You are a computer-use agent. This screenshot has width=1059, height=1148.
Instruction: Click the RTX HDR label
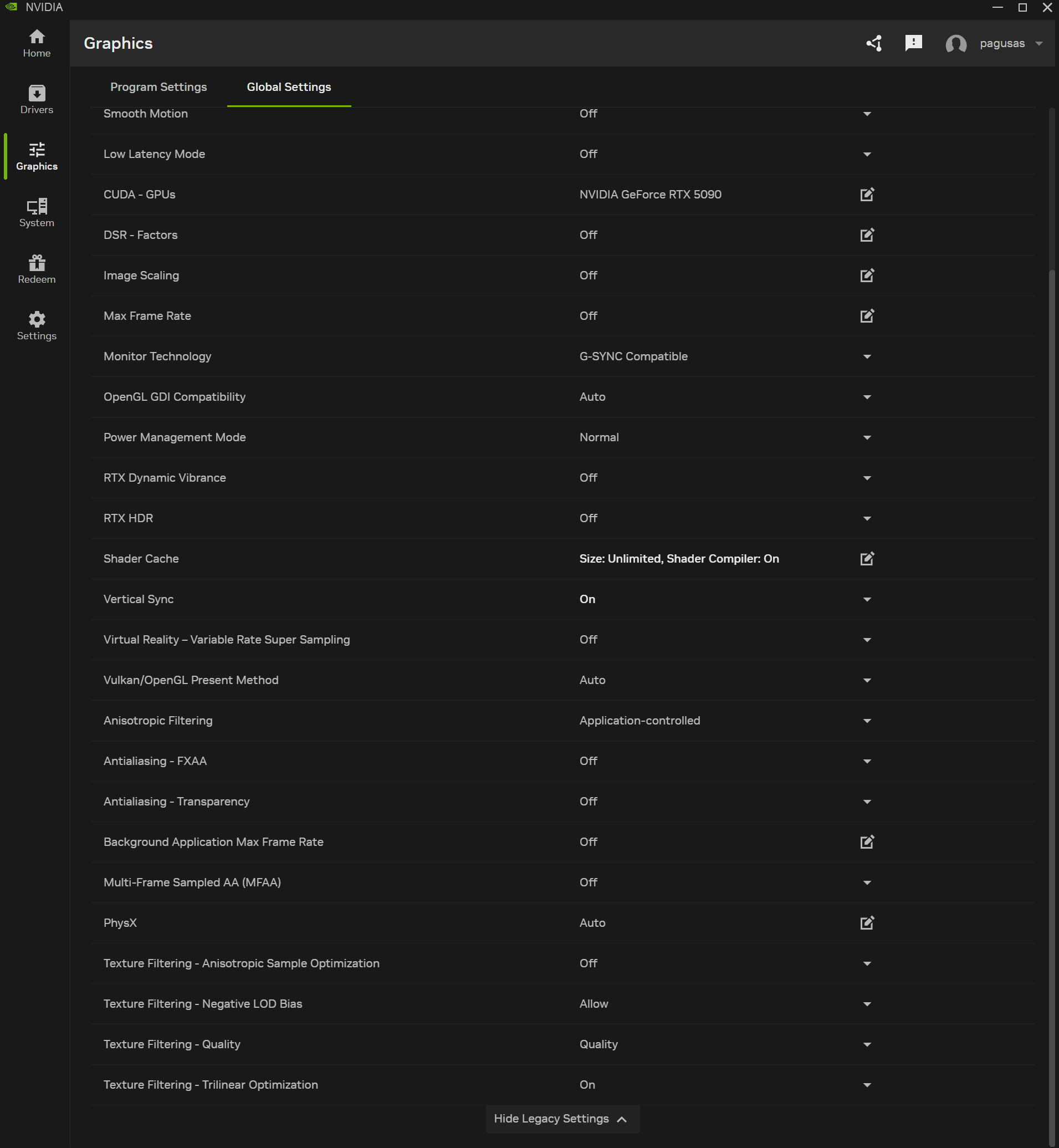(x=129, y=518)
